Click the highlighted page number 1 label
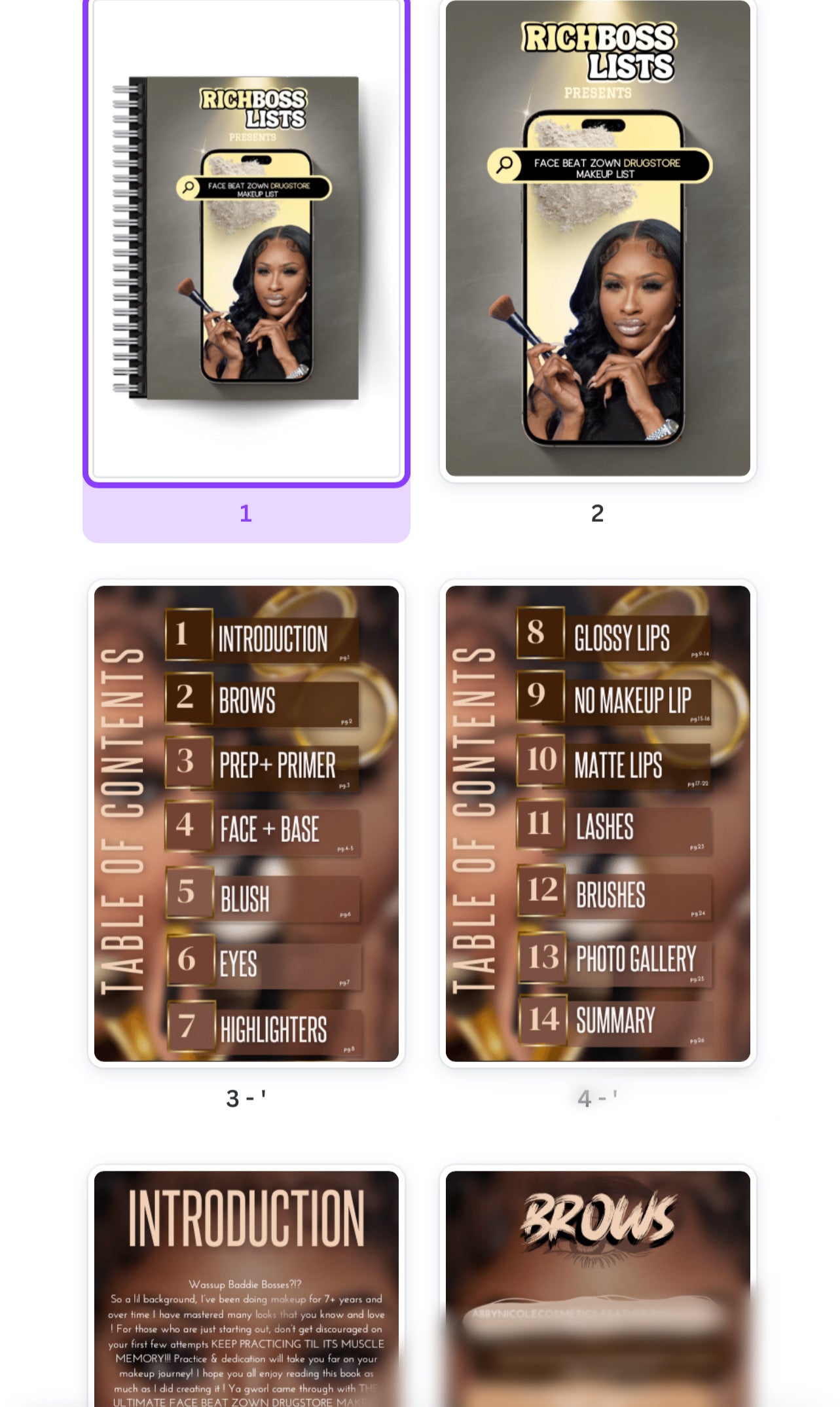Image resolution: width=840 pixels, height=1407 pixels. (x=246, y=513)
